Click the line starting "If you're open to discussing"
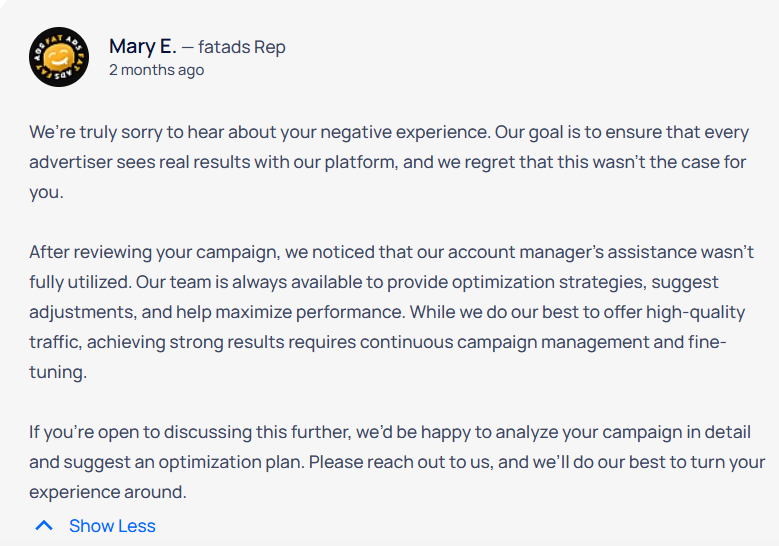The image size is (779, 546). tap(390, 432)
